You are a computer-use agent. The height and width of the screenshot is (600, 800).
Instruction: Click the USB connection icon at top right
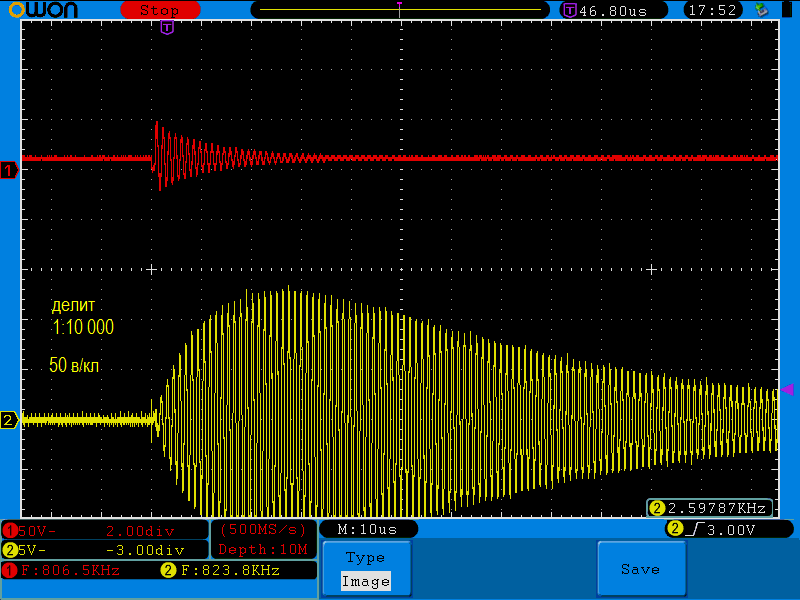coord(762,10)
